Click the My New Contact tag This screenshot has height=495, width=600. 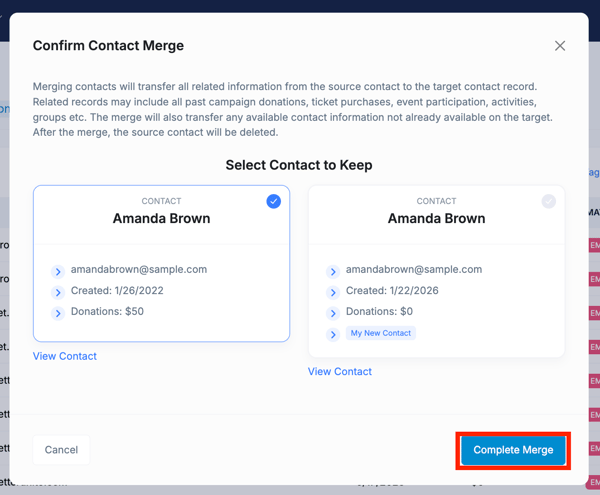click(x=381, y=333)
